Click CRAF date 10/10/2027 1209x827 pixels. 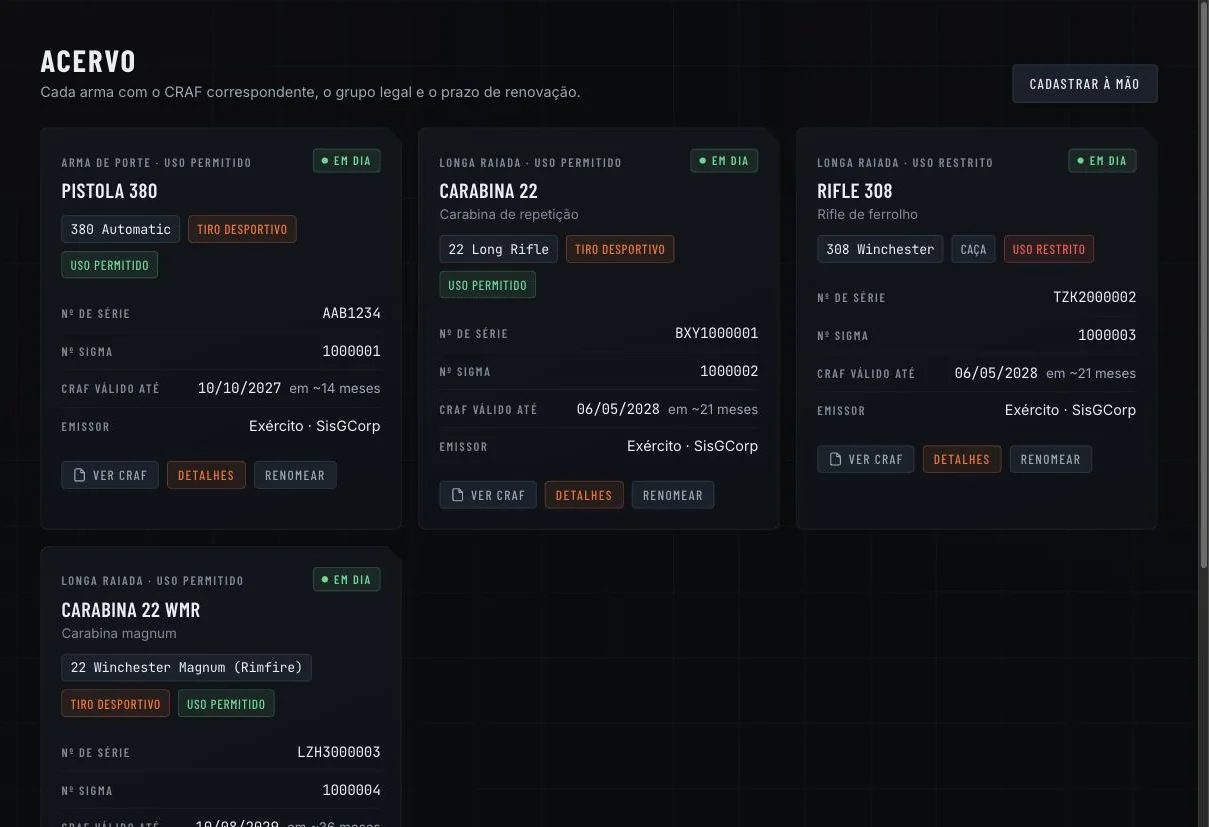click(239, 388)
